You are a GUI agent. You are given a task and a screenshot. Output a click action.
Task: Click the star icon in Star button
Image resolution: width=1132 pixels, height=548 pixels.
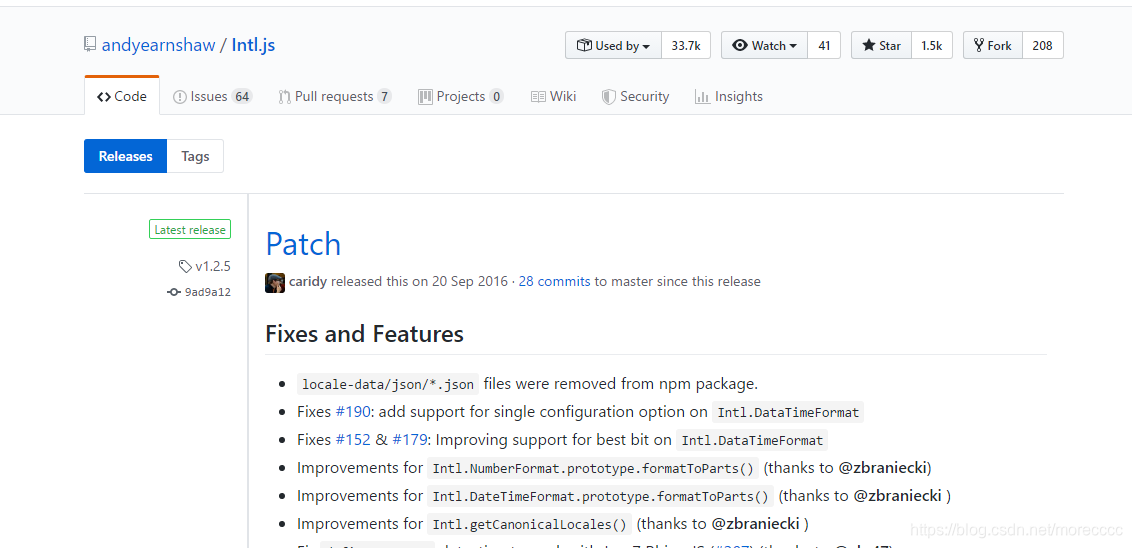[868, 45]
